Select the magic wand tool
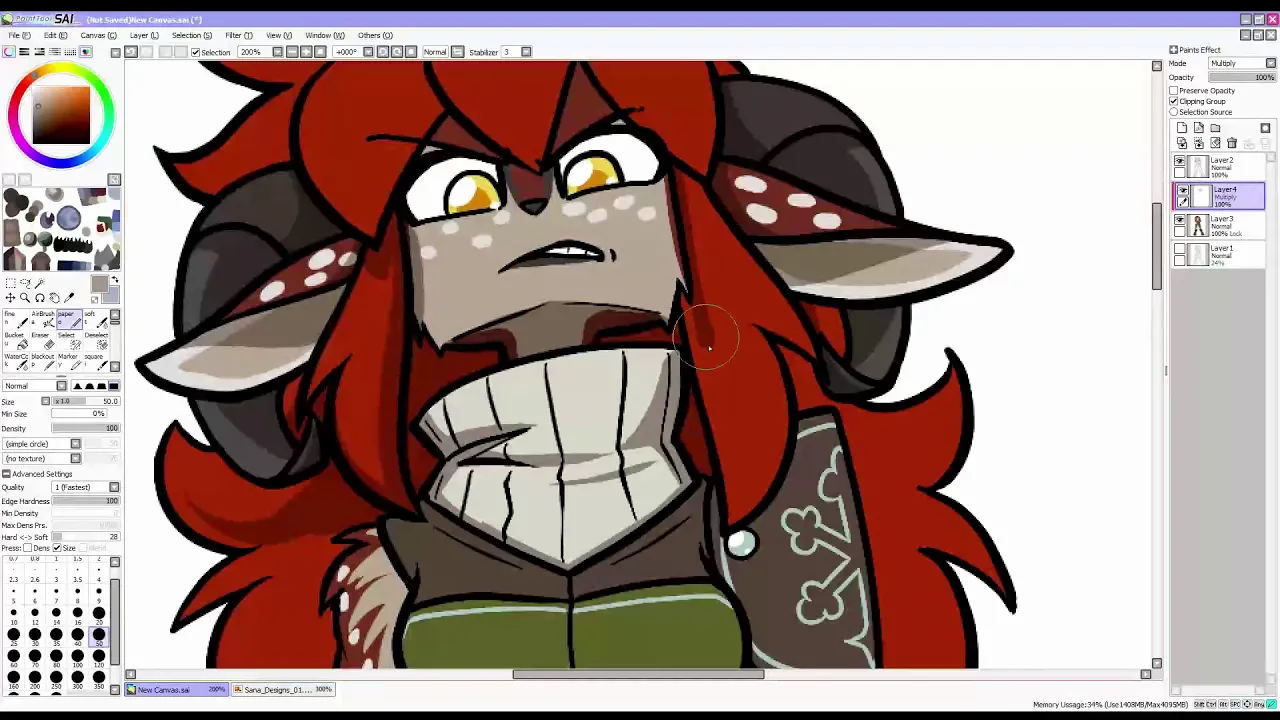Image resolution: width=1280 pixels, height=720 pixels. coord(40,284)
